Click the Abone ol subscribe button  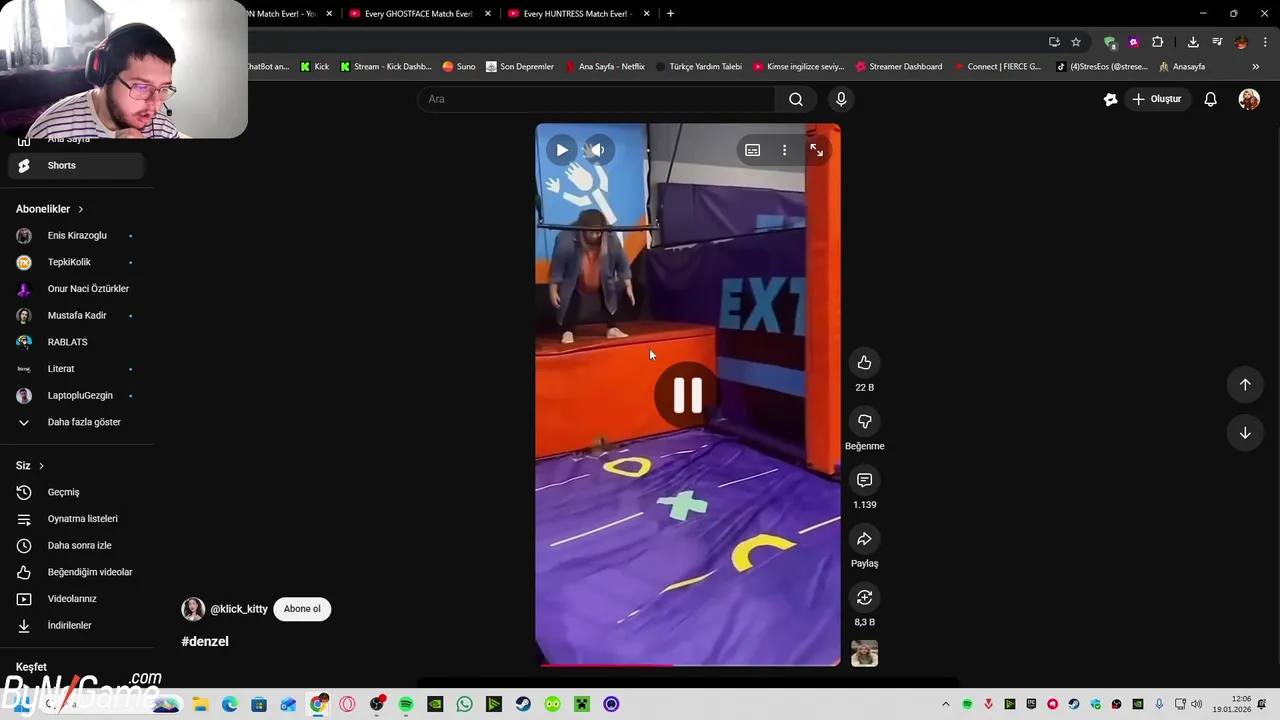302,609
